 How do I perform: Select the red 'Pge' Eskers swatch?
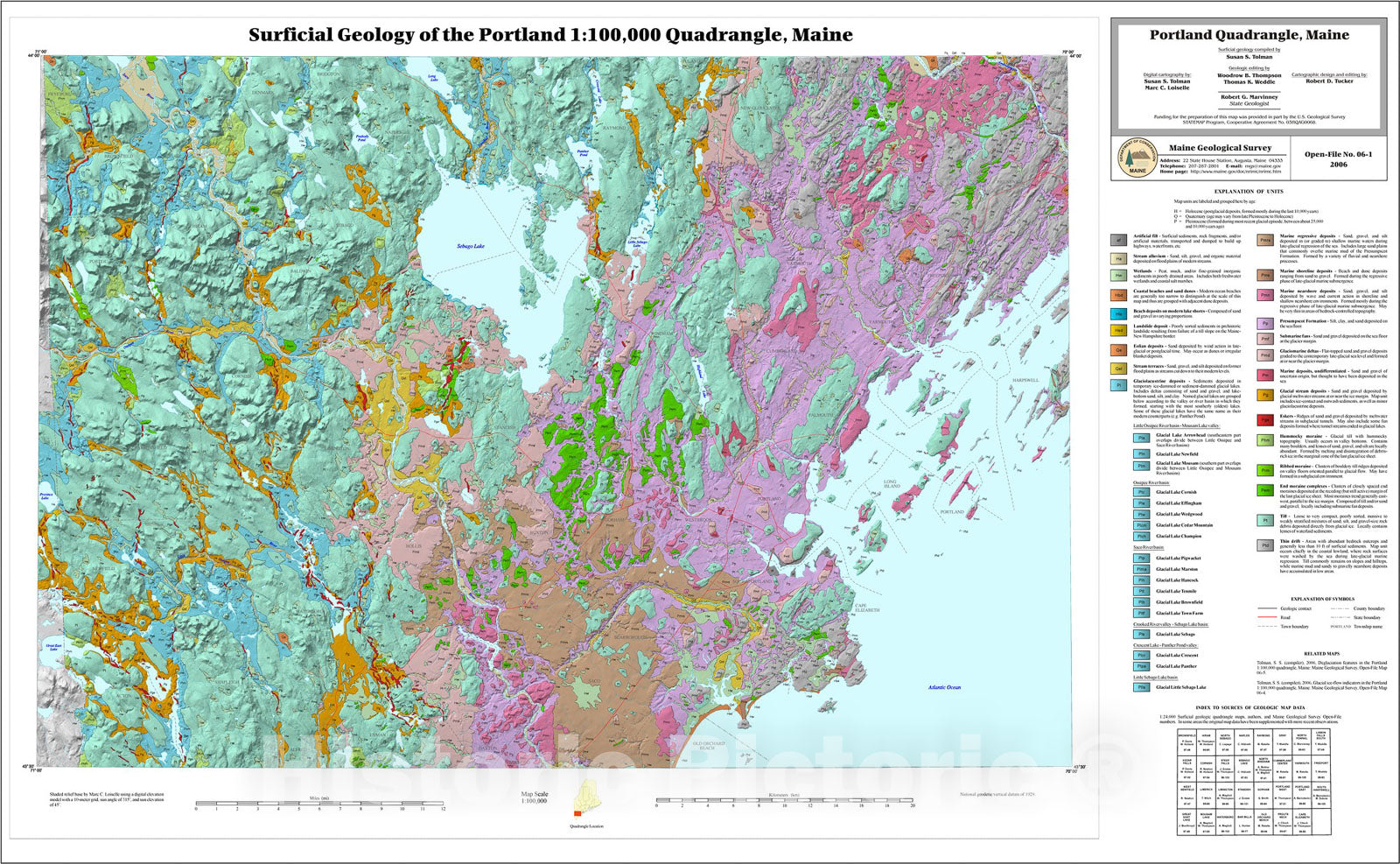pos(1265,420)
